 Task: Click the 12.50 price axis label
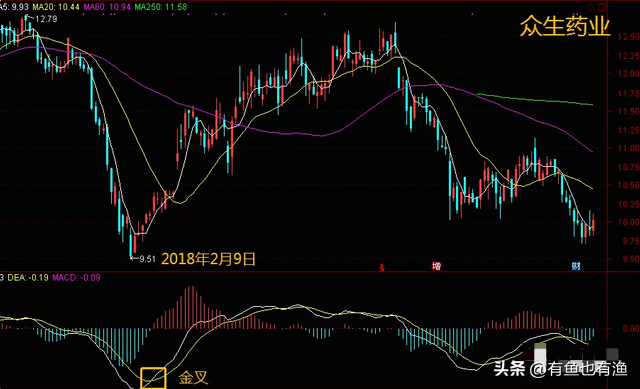pos(629,37)
